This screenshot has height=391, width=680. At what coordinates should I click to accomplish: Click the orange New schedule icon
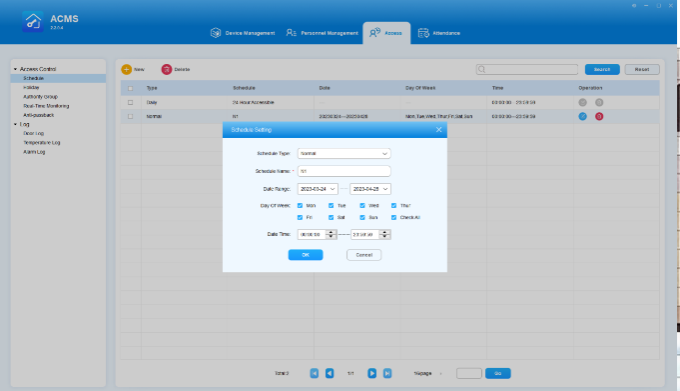pyautogui.click(x=126, y=69)
